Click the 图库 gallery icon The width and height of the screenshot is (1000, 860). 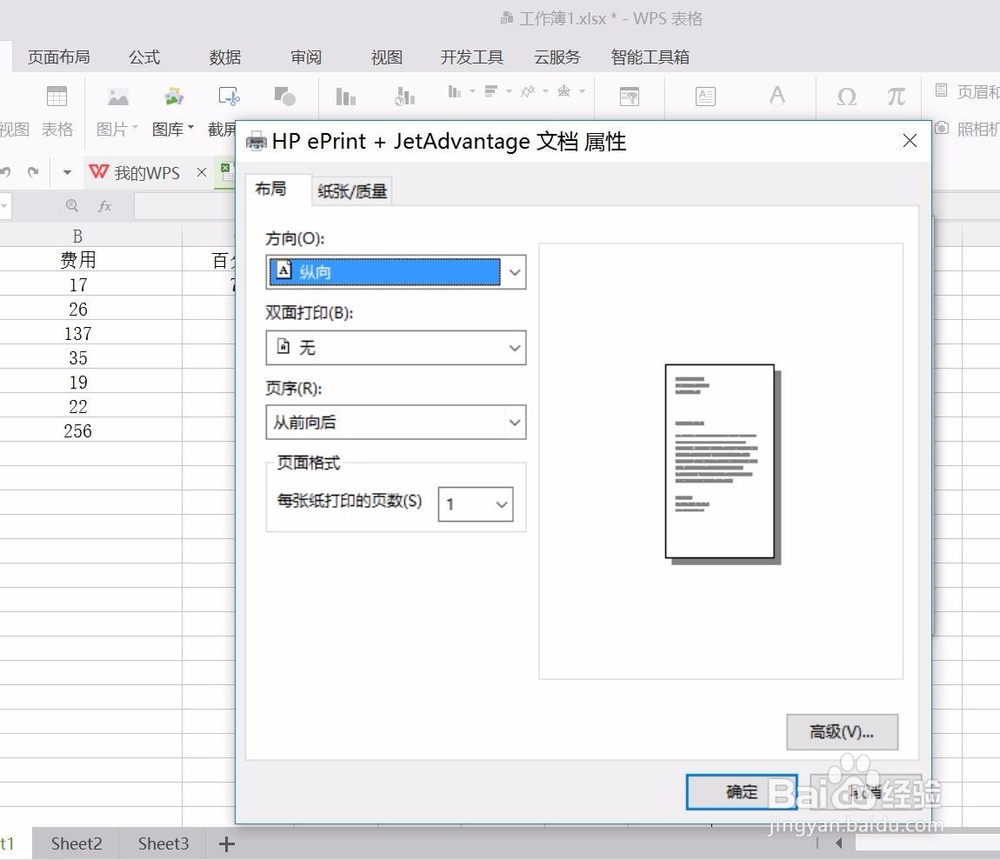click(173, 96)
